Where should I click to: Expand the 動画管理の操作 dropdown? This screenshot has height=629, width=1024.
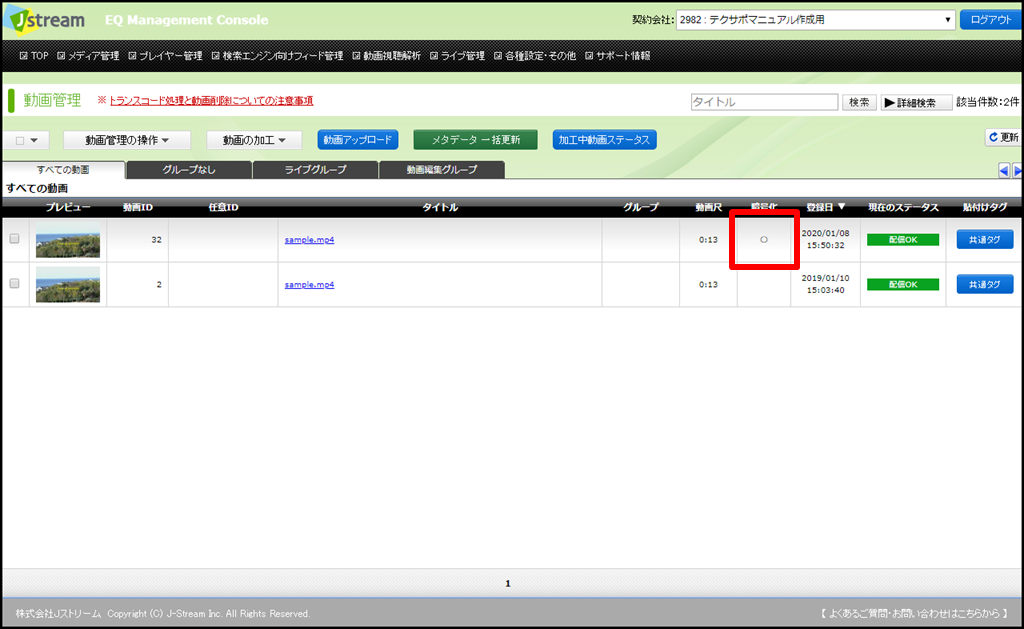[127, 141]
